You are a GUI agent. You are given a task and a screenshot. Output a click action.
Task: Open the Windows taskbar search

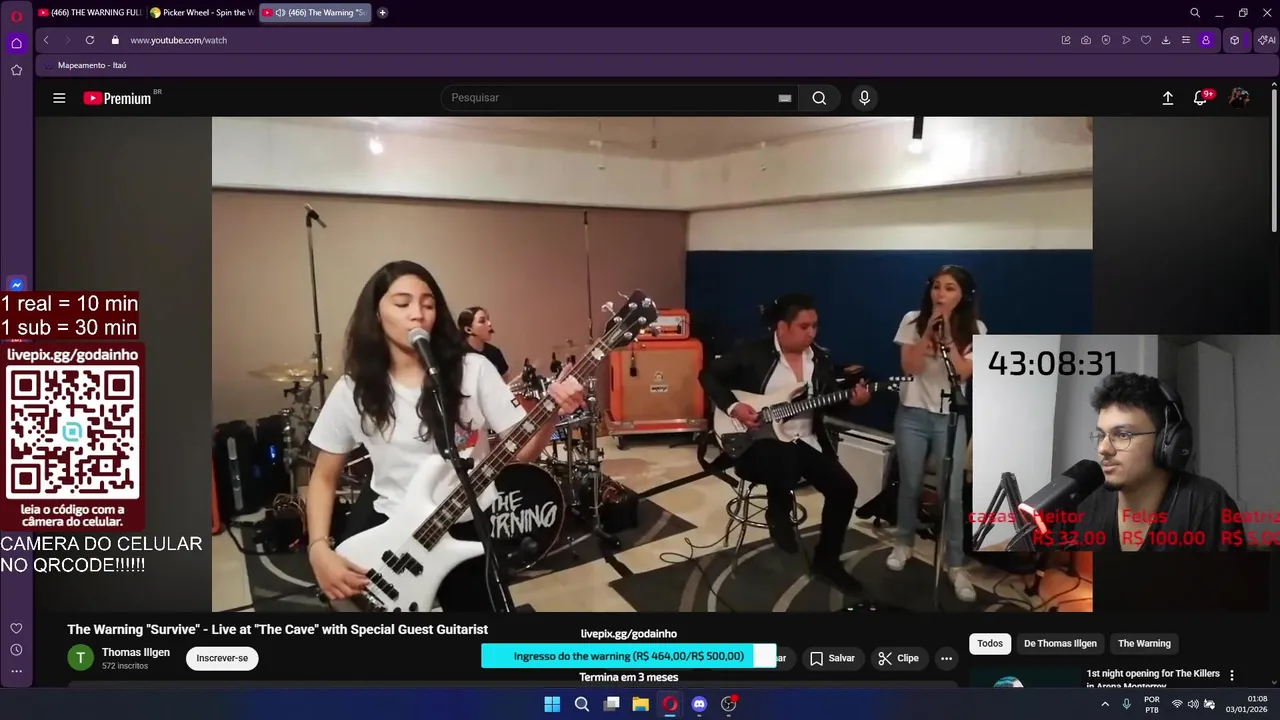click(582, 704)
